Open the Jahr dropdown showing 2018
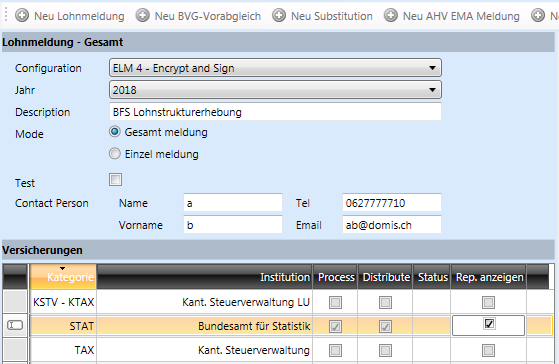This screenshot has height=364, width=559. coord(275,90)
